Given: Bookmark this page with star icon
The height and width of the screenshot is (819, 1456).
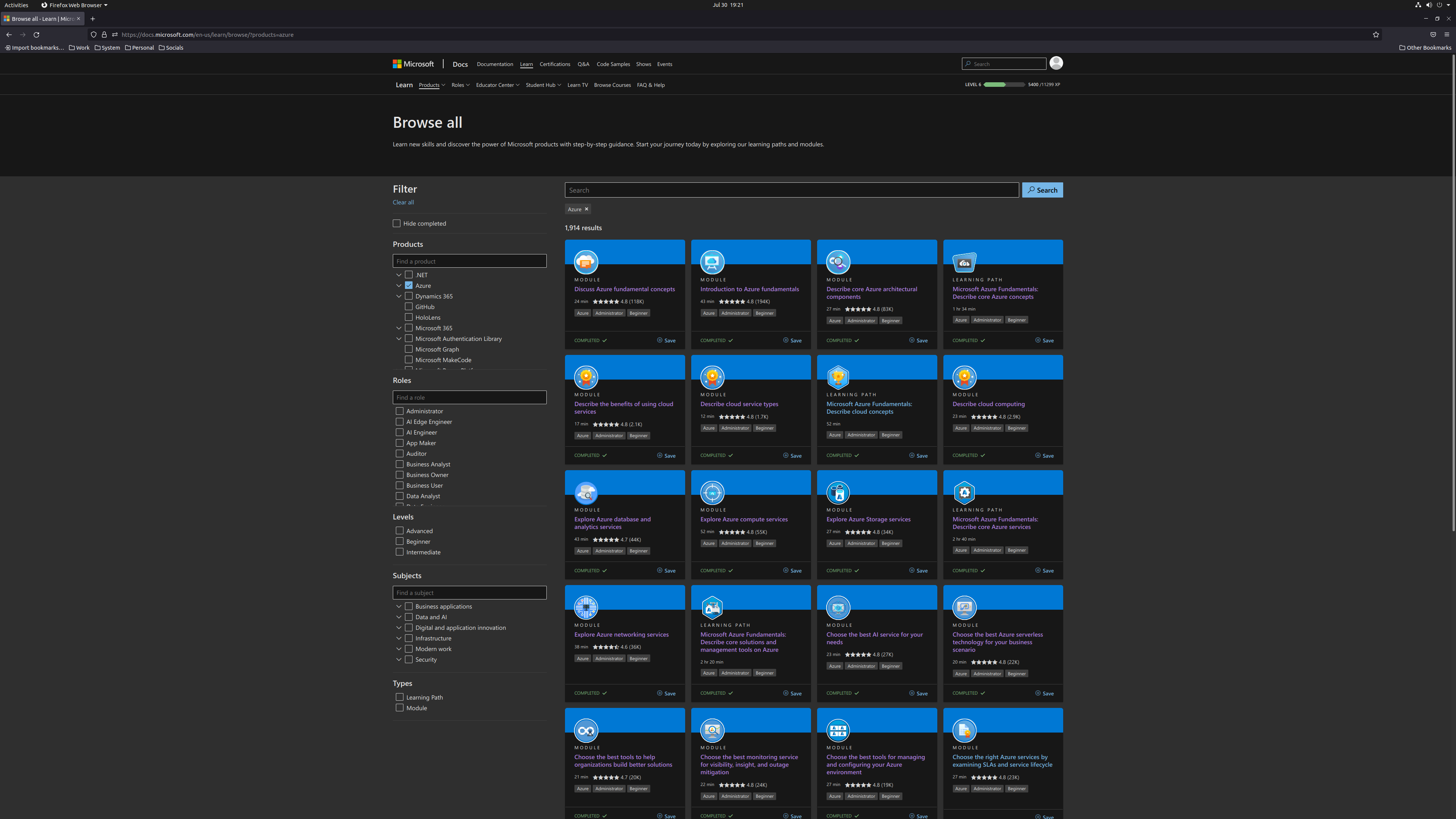Looking at the screenshot, I should click(x=1376, y=35).
